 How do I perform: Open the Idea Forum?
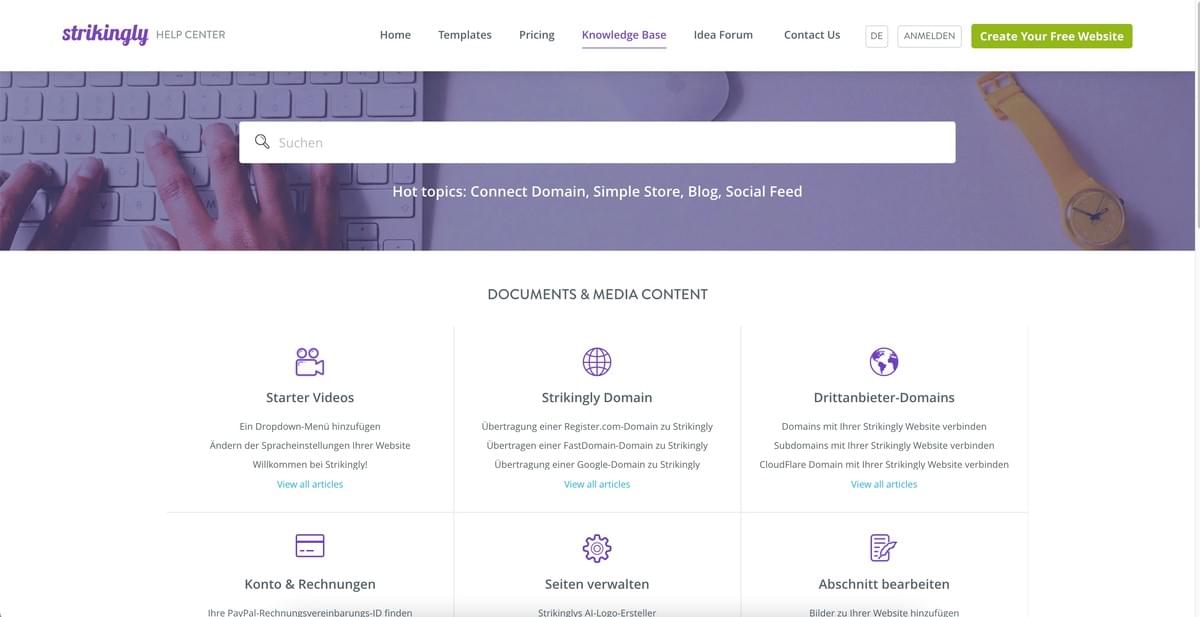coord(723,35)
